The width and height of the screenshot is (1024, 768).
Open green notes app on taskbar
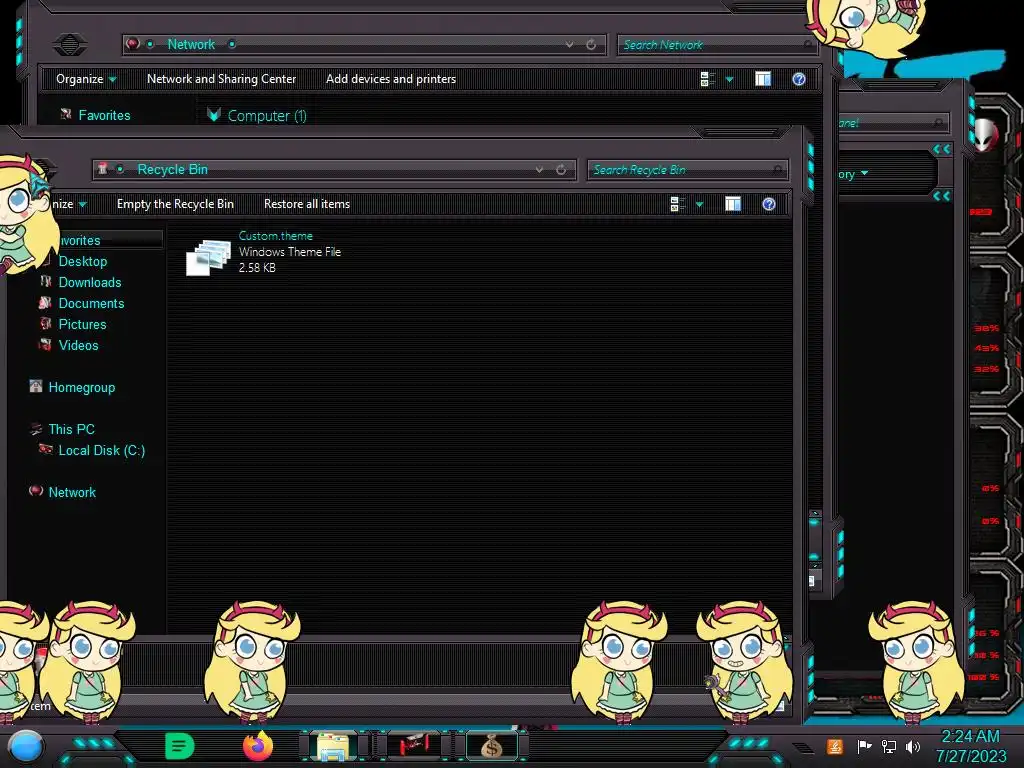click(x=179, y=746)
